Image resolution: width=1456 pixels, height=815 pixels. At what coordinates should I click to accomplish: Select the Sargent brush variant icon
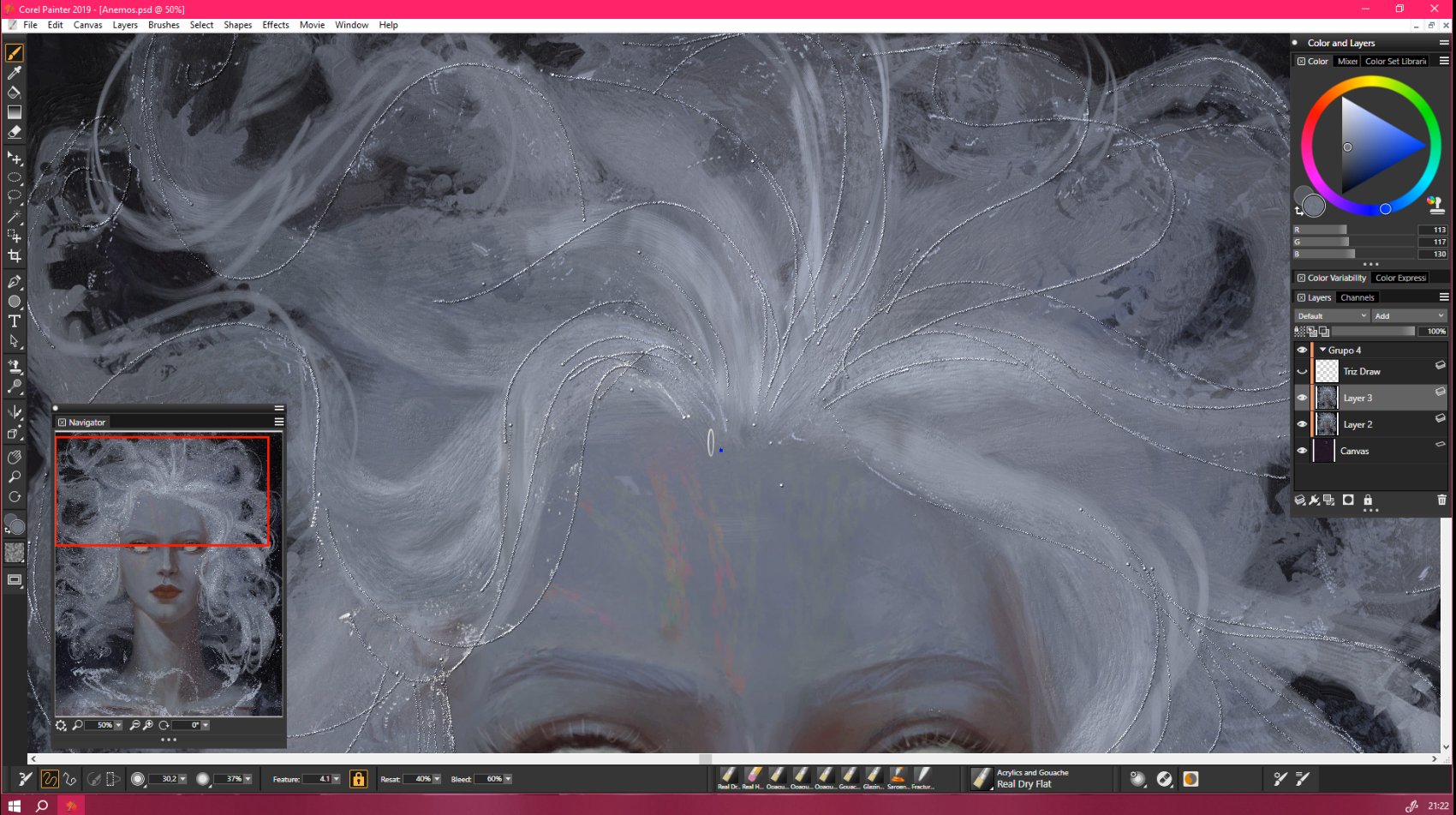coord(898,777)
